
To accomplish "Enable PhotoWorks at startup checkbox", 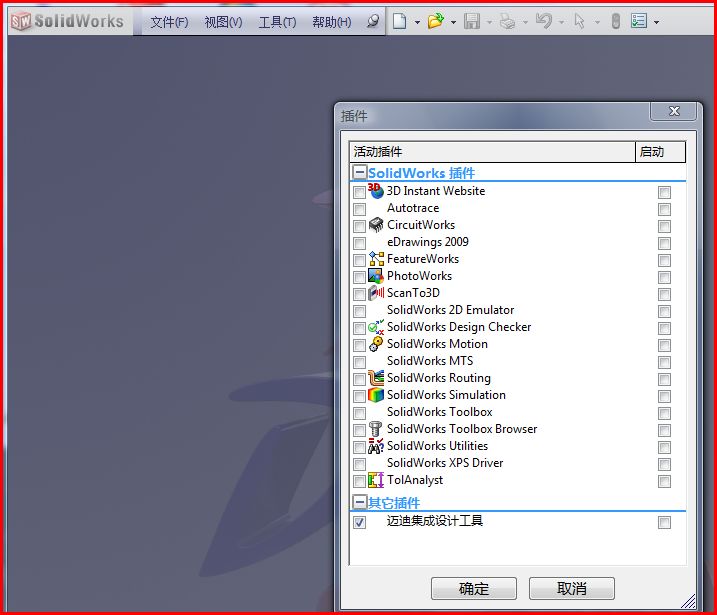I will click(x=664, y=277).
